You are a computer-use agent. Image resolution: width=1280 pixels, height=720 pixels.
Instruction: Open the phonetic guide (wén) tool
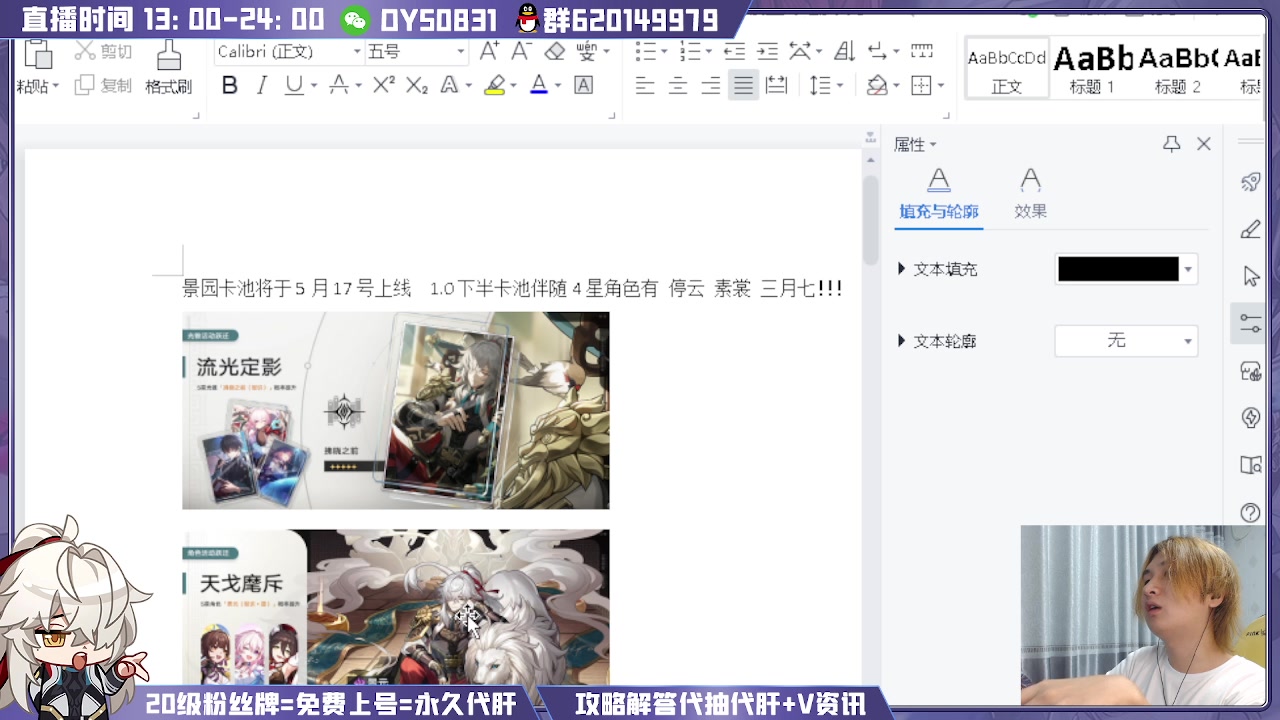click(586, 52)
